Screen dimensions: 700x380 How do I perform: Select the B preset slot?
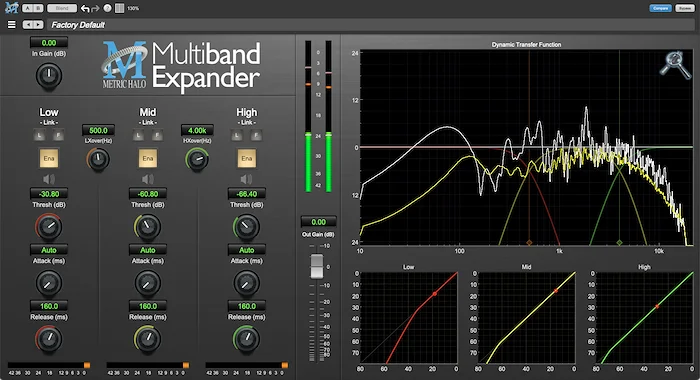[x=38, y=8]
